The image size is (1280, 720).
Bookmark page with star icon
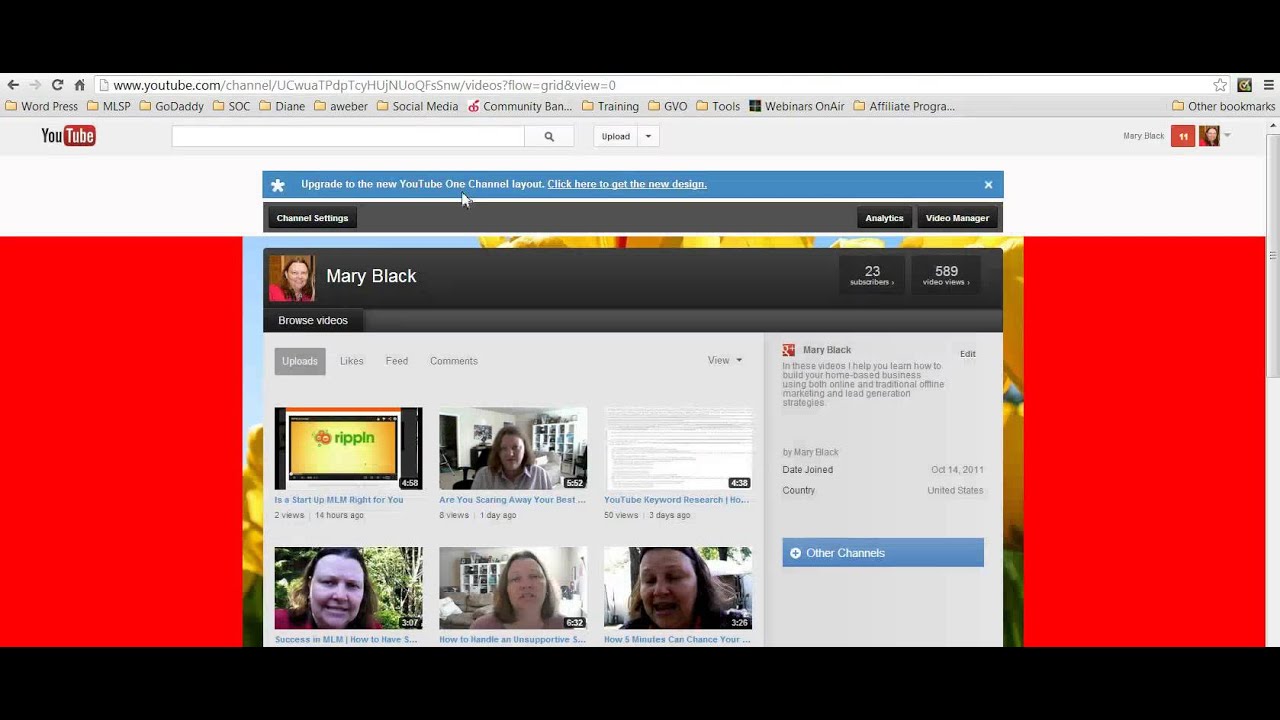point(1220,85)
